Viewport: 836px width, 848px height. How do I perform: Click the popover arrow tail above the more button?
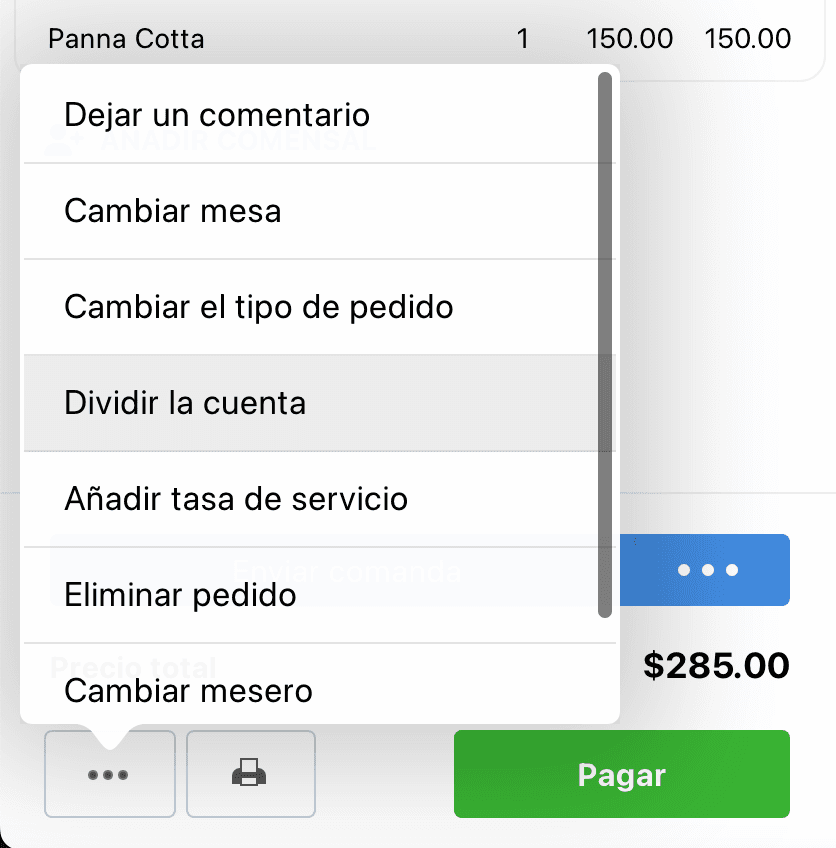(110, 737)
